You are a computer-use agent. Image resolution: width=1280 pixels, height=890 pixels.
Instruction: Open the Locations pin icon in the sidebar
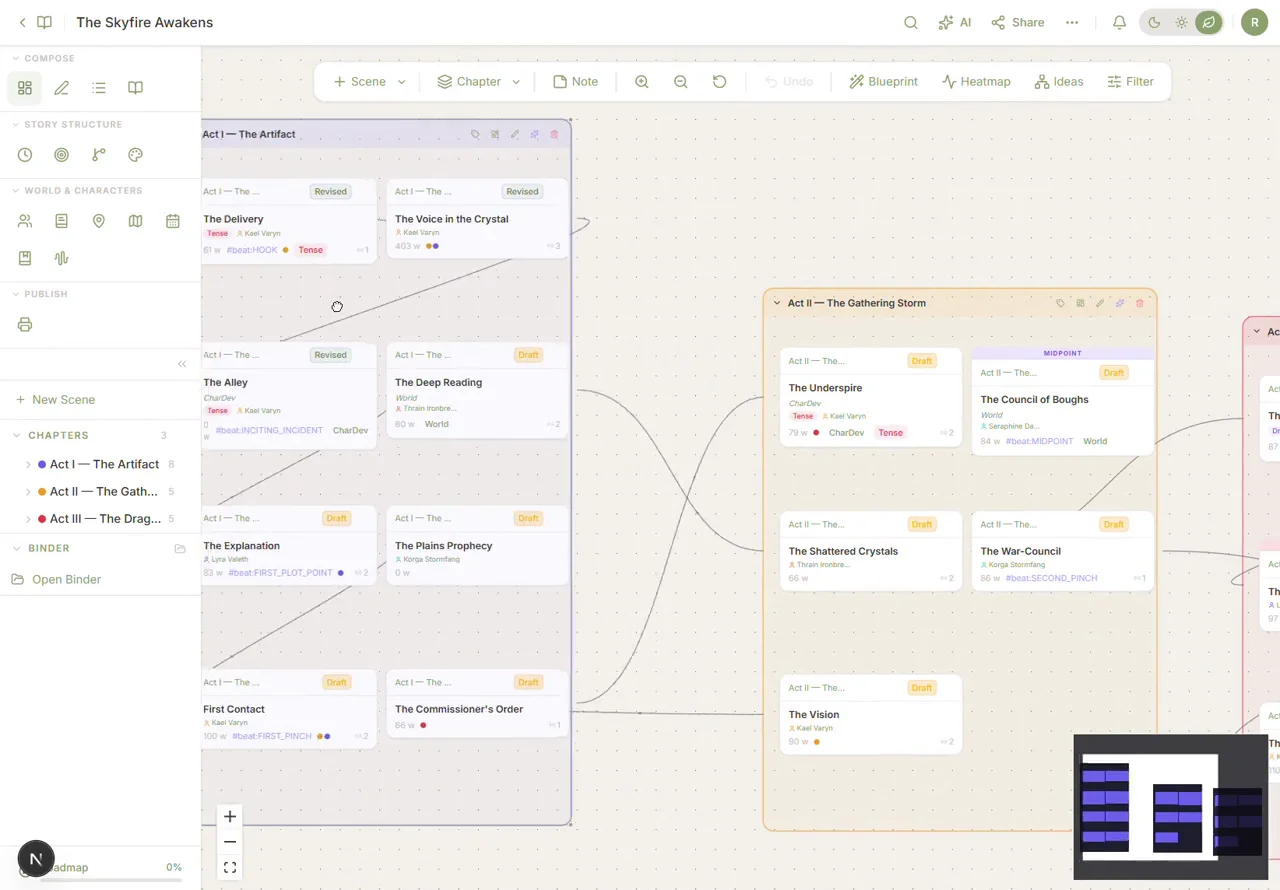[98, 221]
